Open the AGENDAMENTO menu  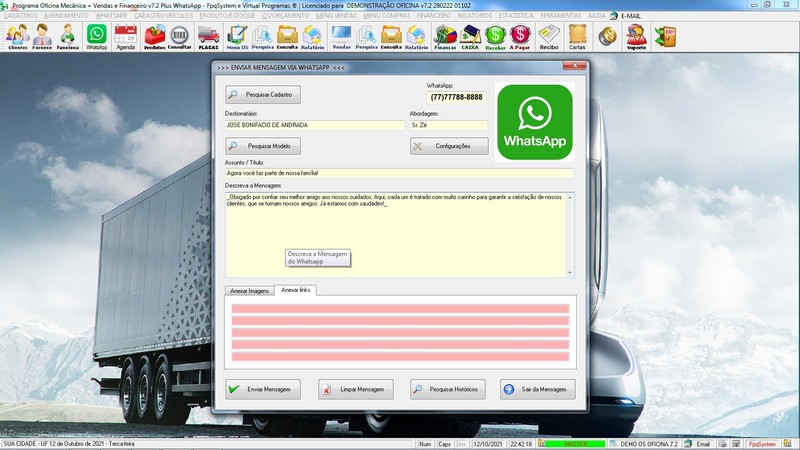click(x=66, y=16)
